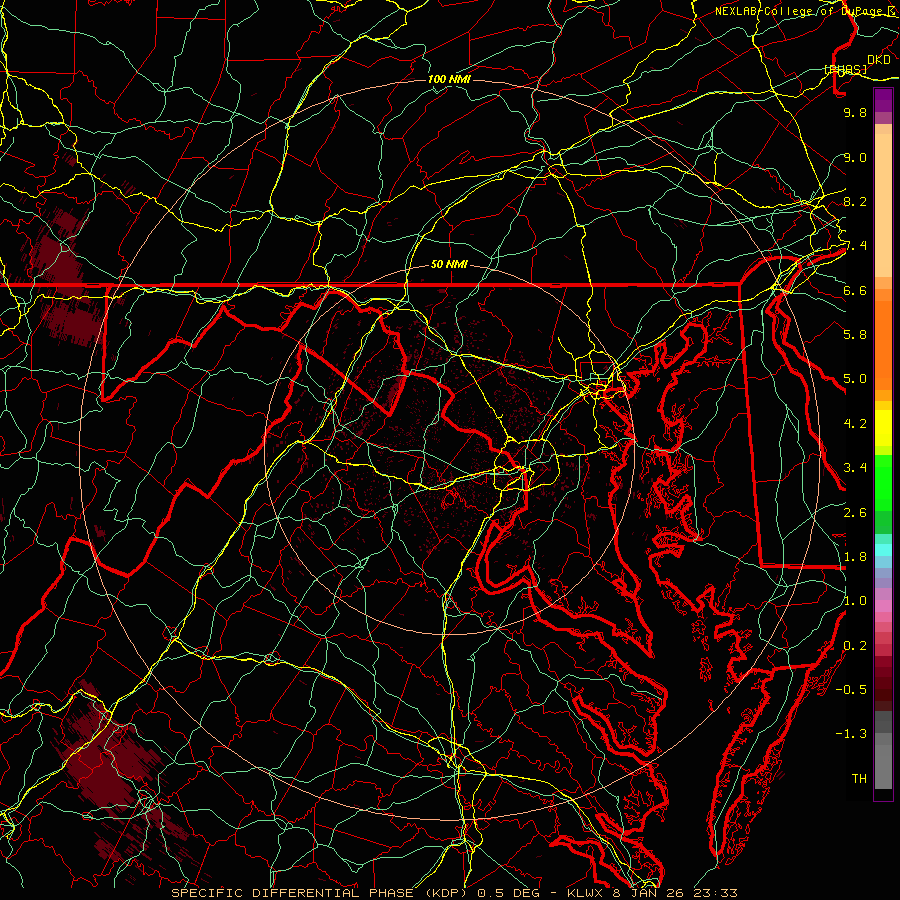900x900 pixels.
Task: Click the TH legend label
Action: [859, 779]
